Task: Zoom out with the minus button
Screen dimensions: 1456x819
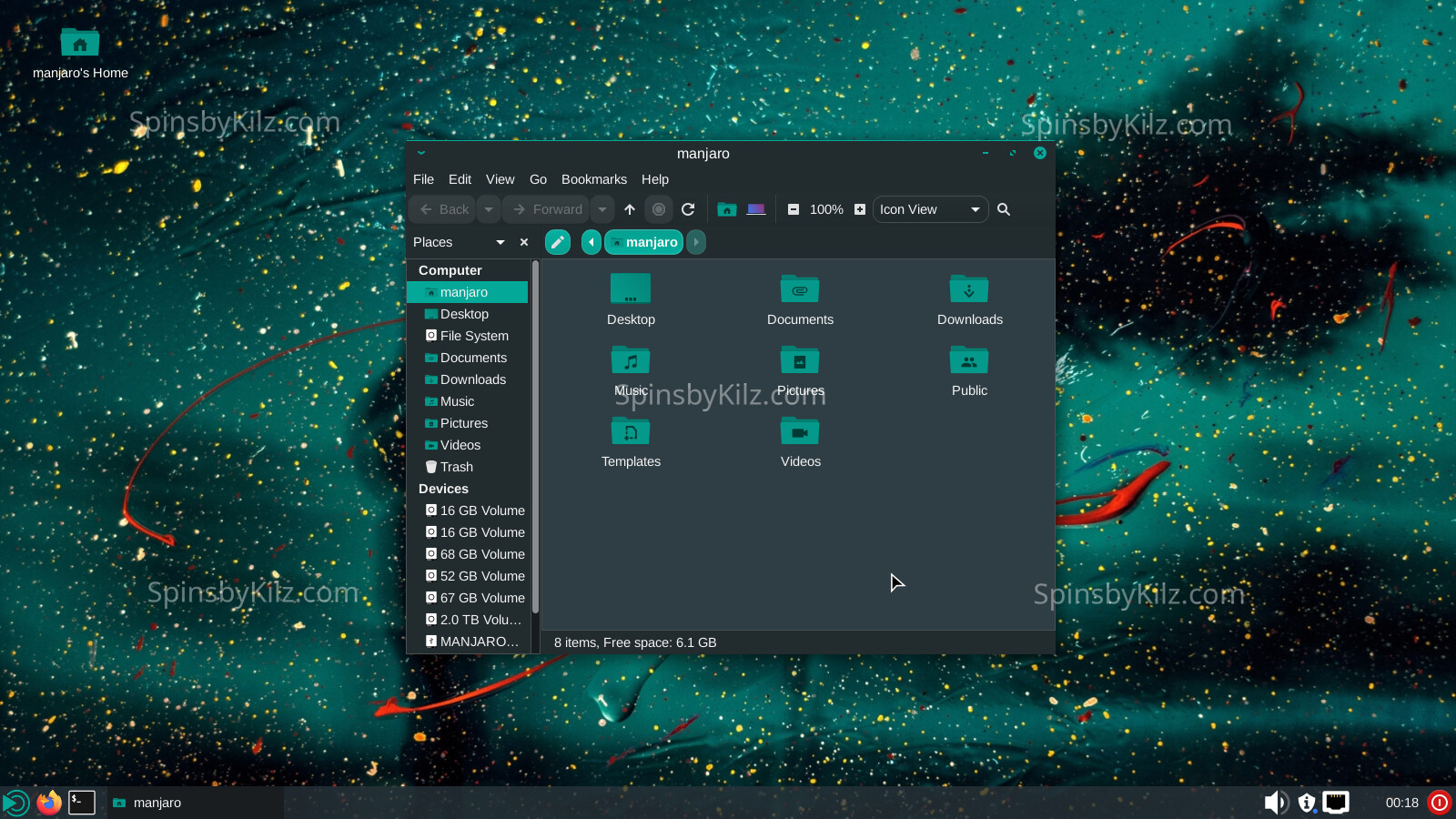Action: [794, 209]
